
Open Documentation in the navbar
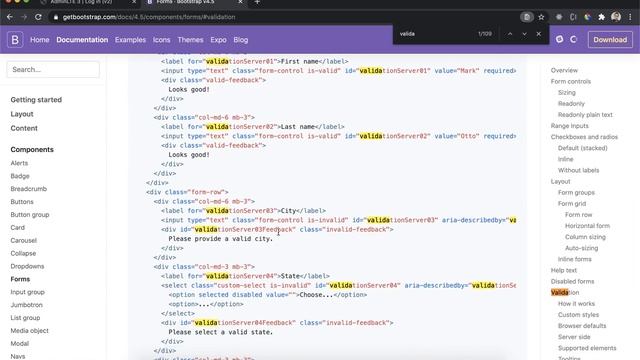tap(82, 40)
